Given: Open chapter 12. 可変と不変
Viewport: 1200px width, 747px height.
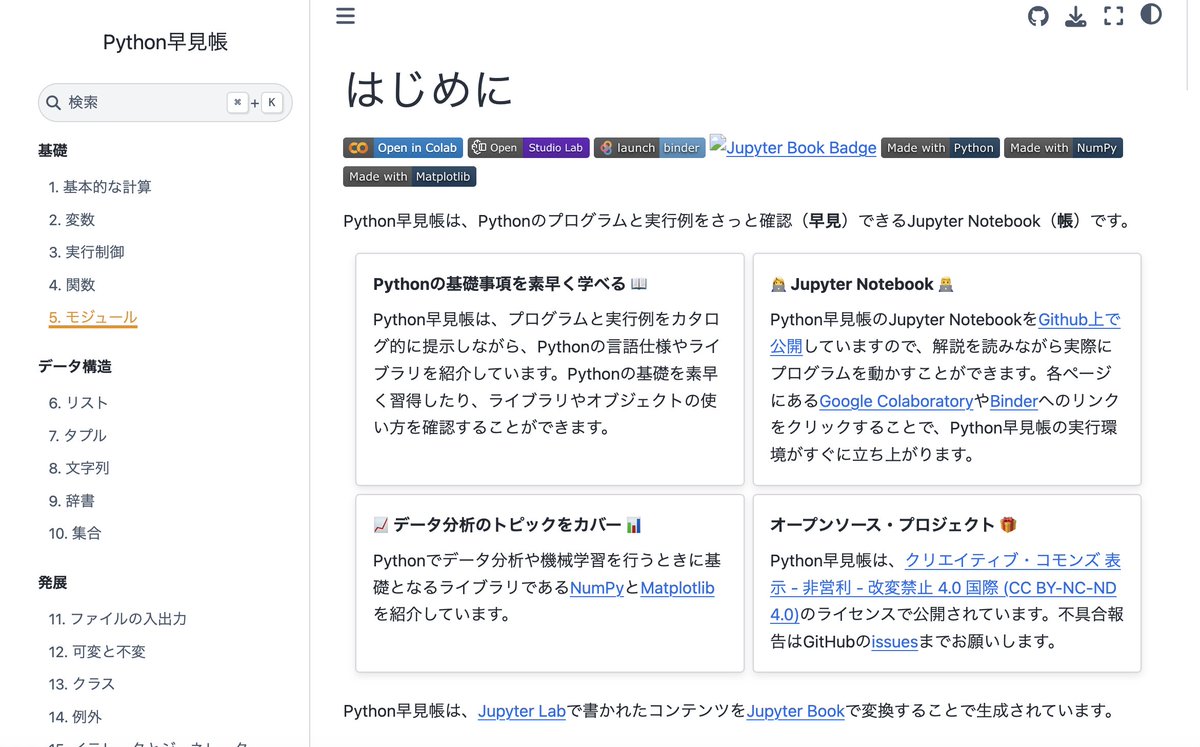Looking at the screenshot, I should (x=97, y=652).
